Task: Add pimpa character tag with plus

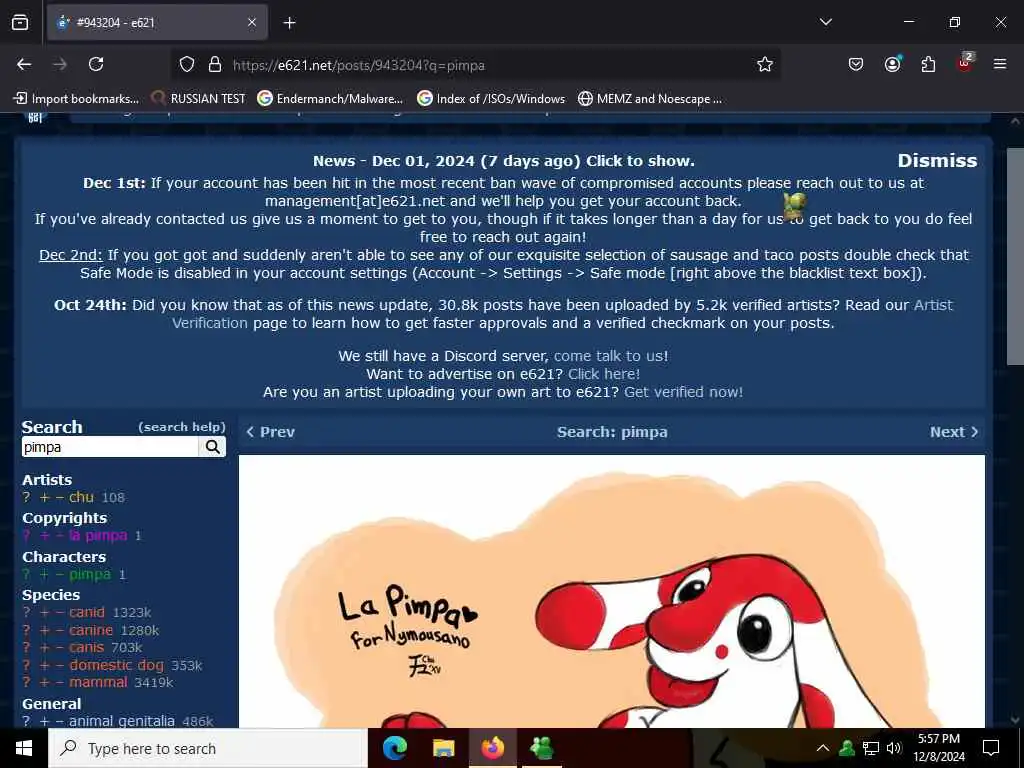Action: click(x=44, y=575)
